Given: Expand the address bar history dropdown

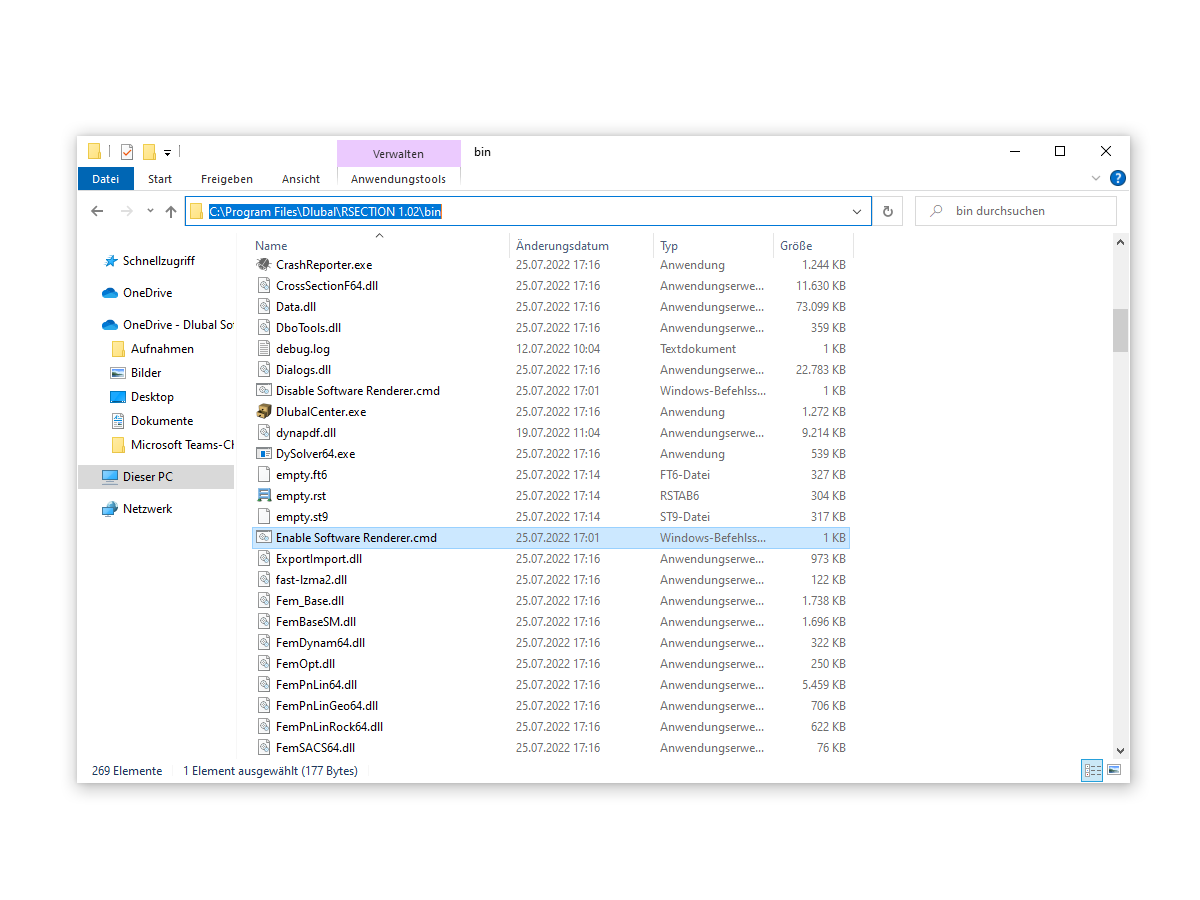Looking at the screenshot, I should coord(857,211).
